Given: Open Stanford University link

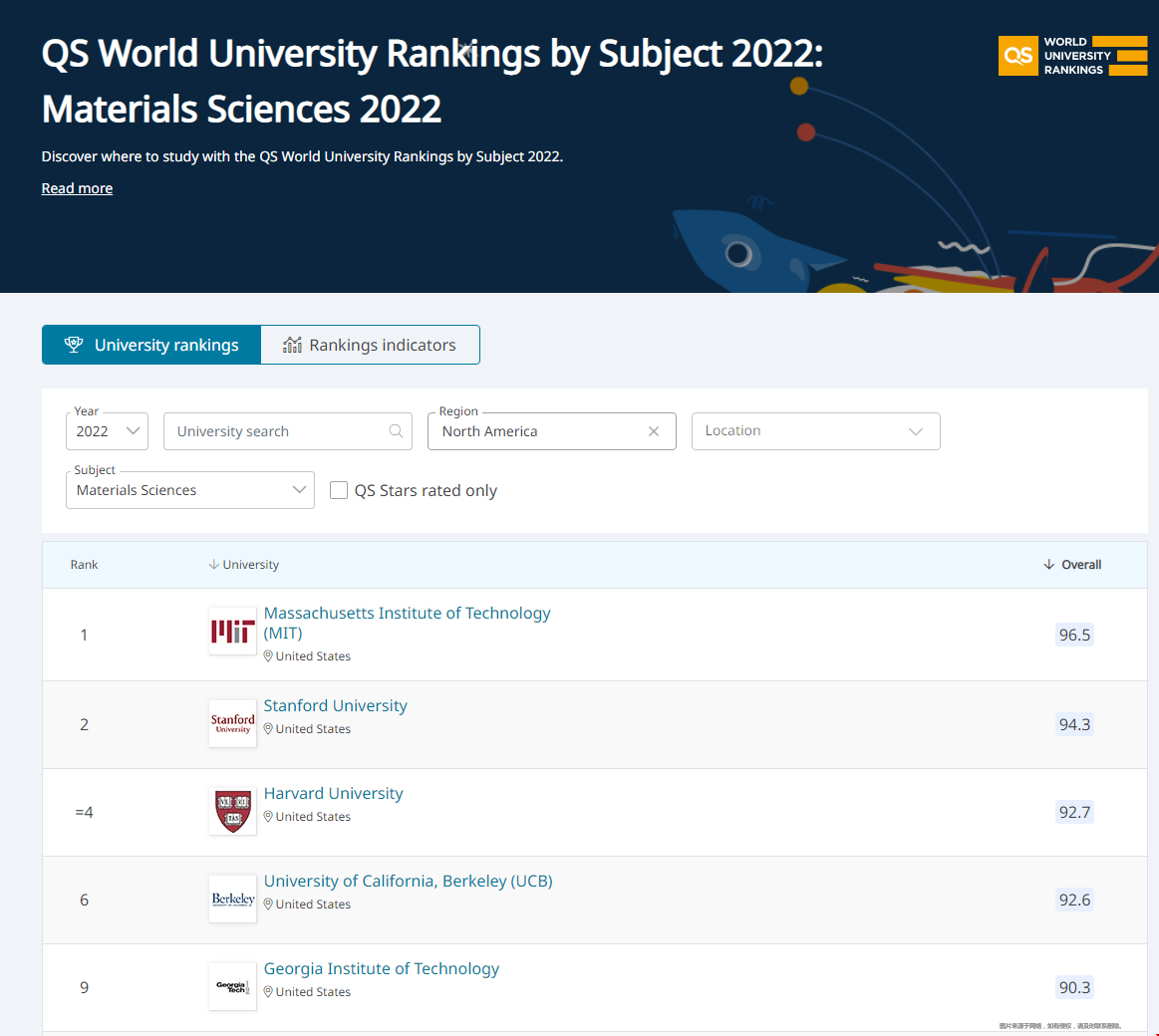Looking at the screenshot, I should coord(336,705).
